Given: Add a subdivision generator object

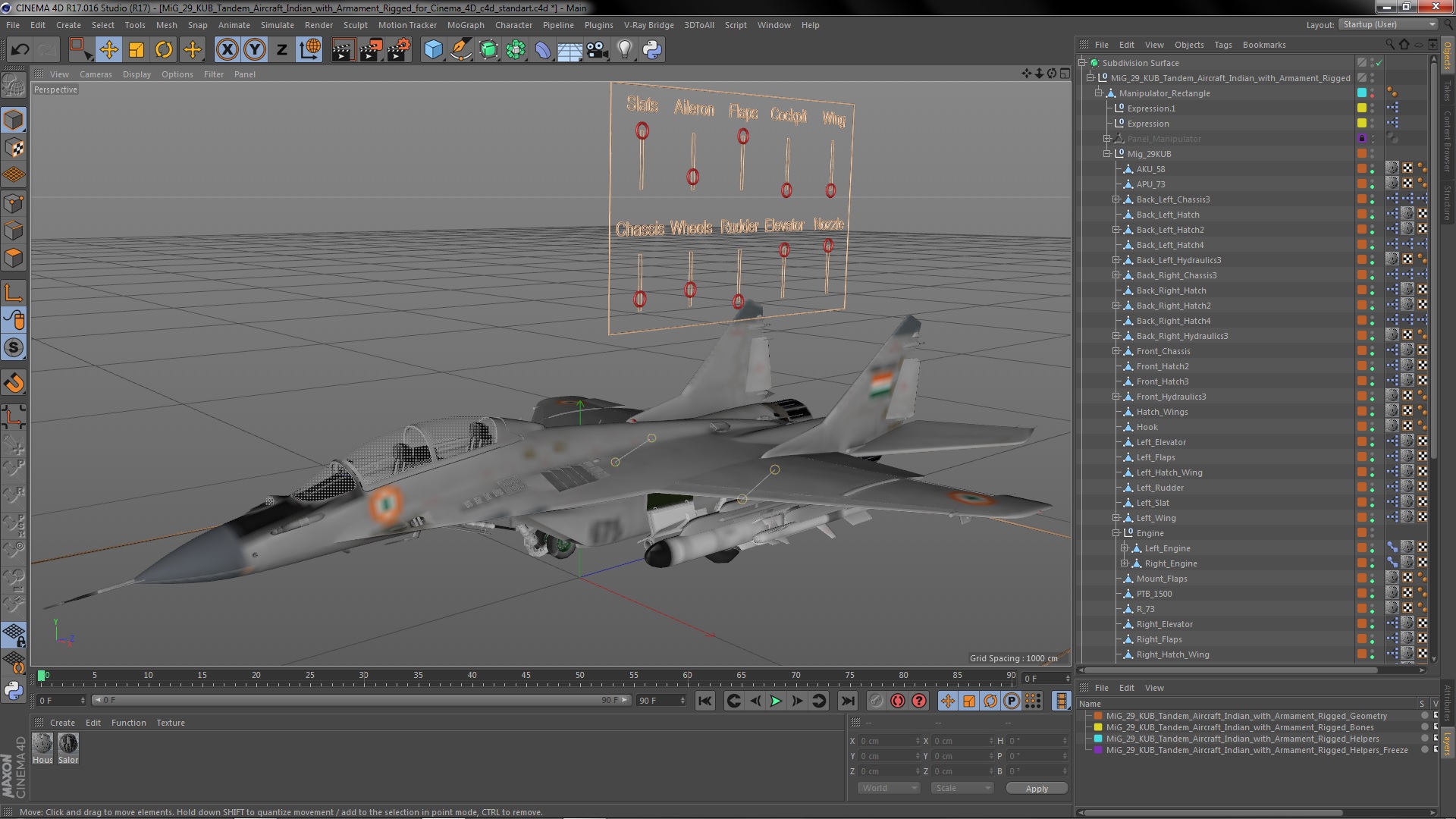Looking at the screenshot, I should click(x=488, y=50).
